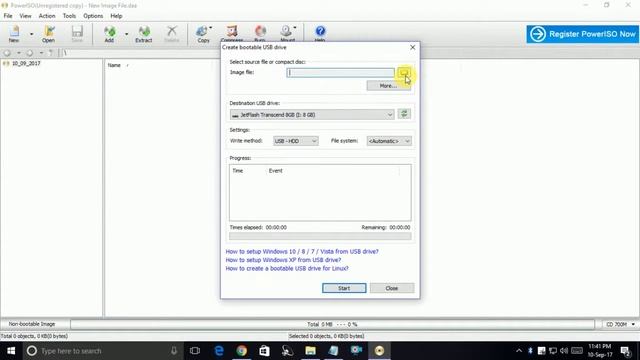Open Action Center notification icon
640x360 pixels.
(625, 351)
